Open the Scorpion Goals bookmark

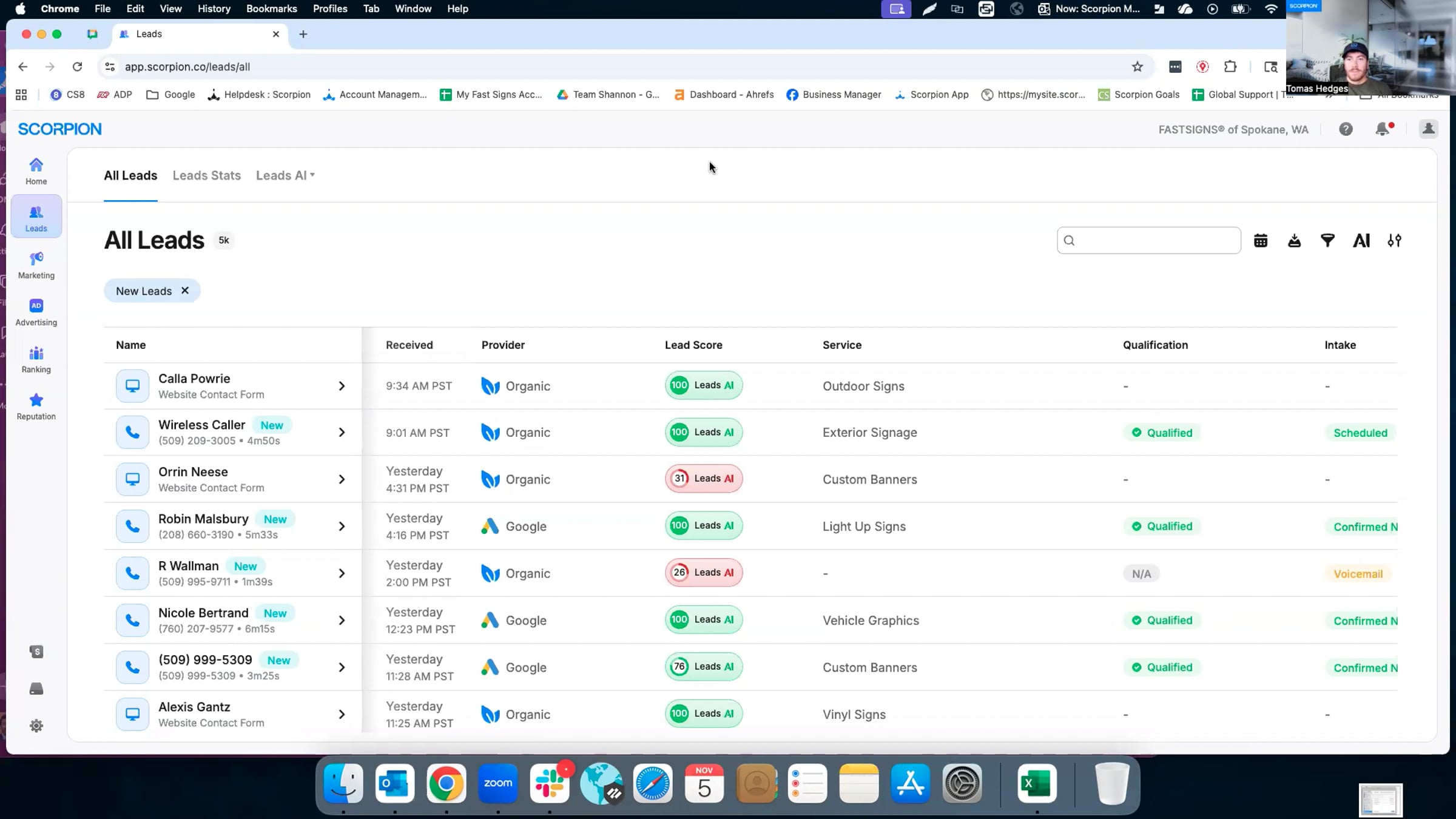click(1139, 95)
